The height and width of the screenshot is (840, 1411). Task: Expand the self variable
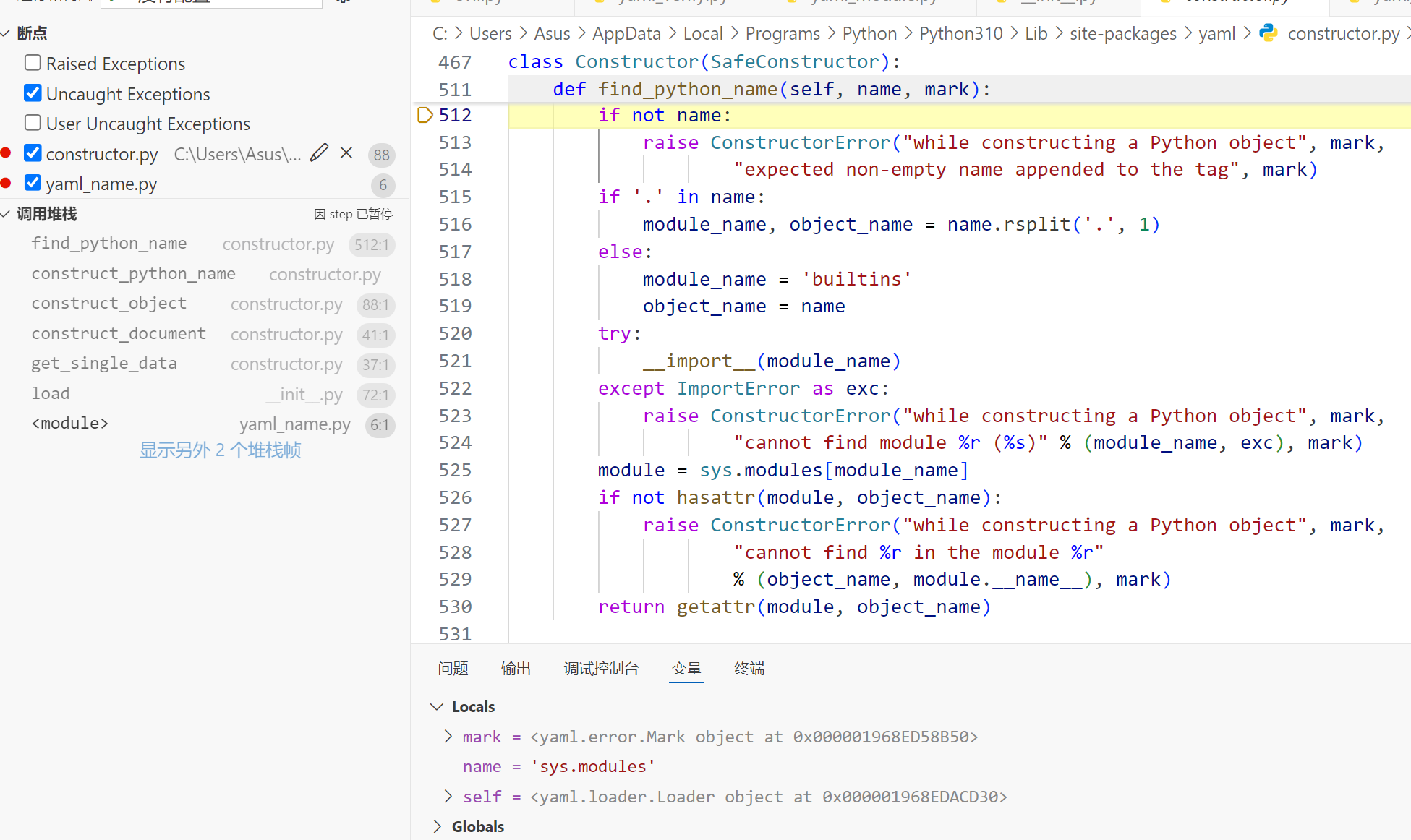pos(448,796)
